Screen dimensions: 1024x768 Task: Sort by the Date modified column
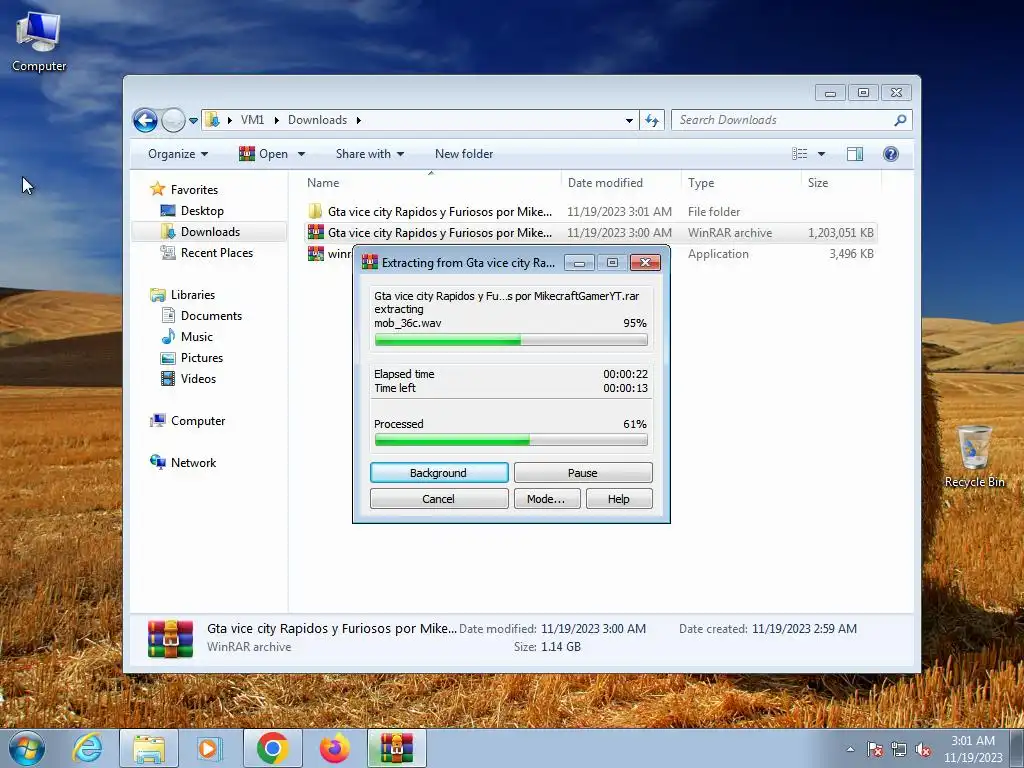(620, 183)
